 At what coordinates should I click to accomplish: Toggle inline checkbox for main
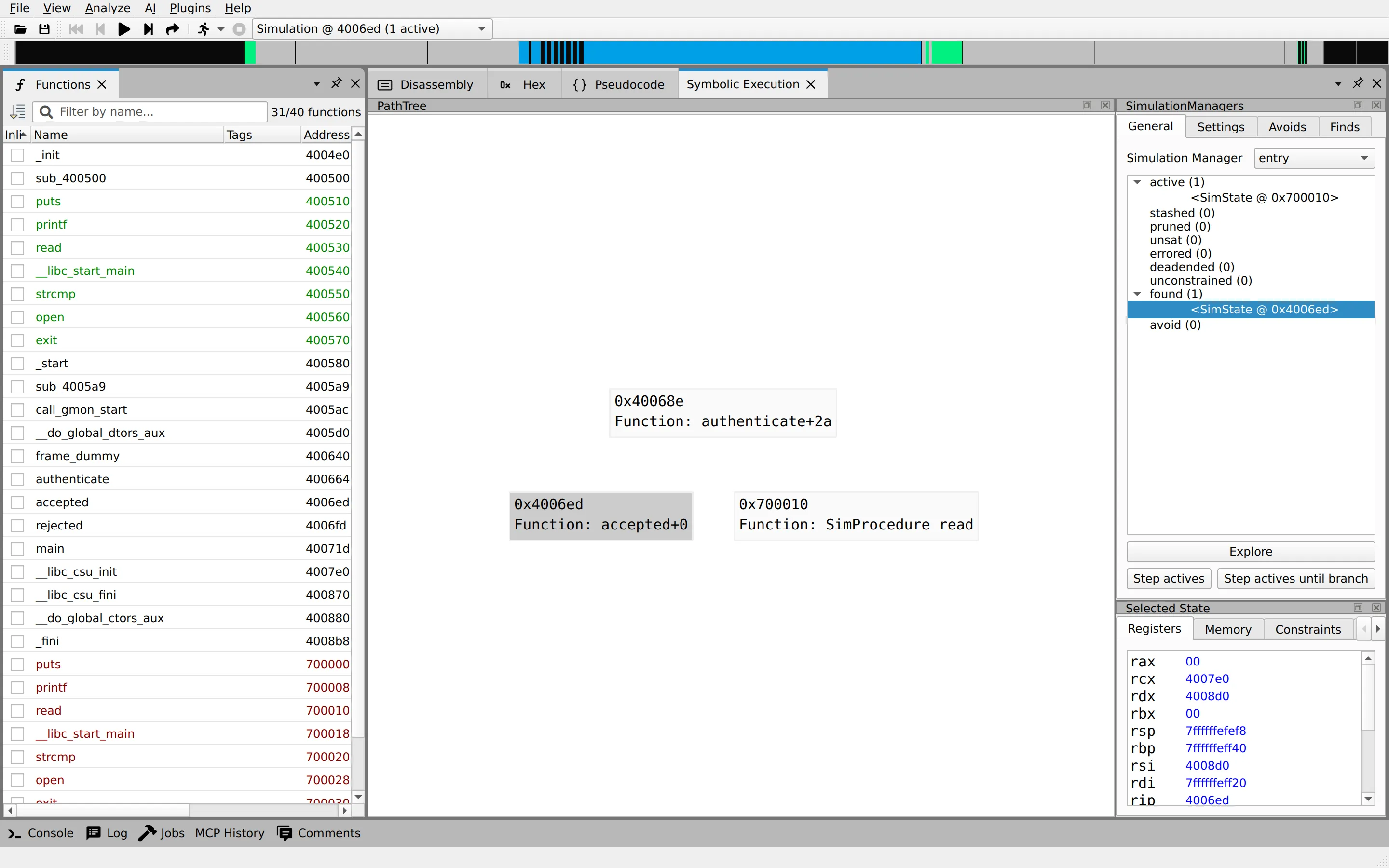click(17, 549)
